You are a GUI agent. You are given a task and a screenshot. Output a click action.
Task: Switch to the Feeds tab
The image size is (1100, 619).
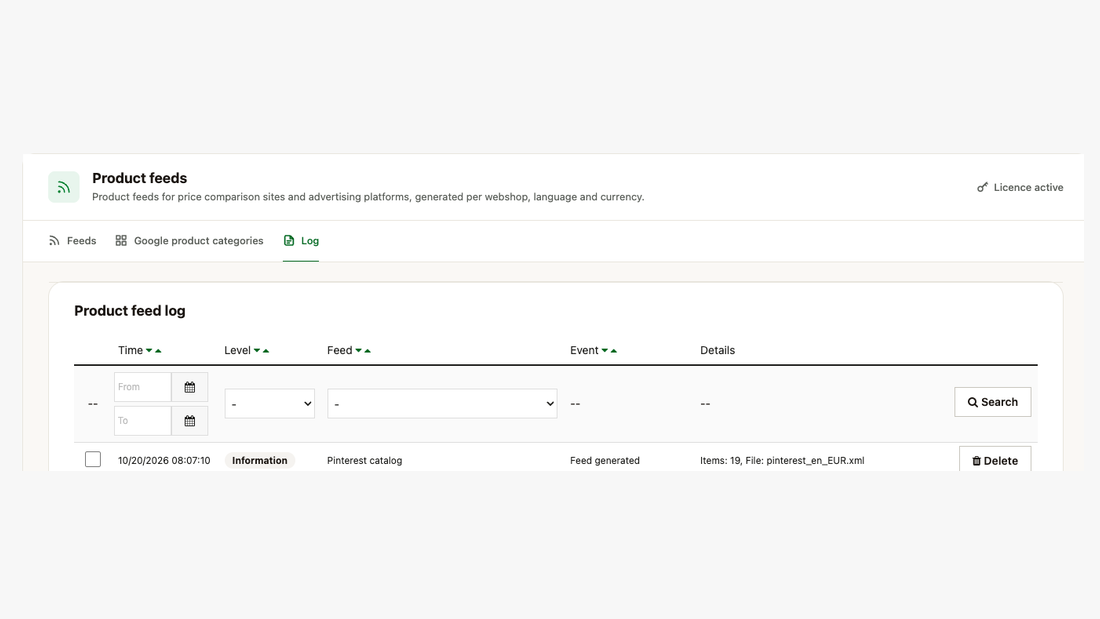coord(72,241)
